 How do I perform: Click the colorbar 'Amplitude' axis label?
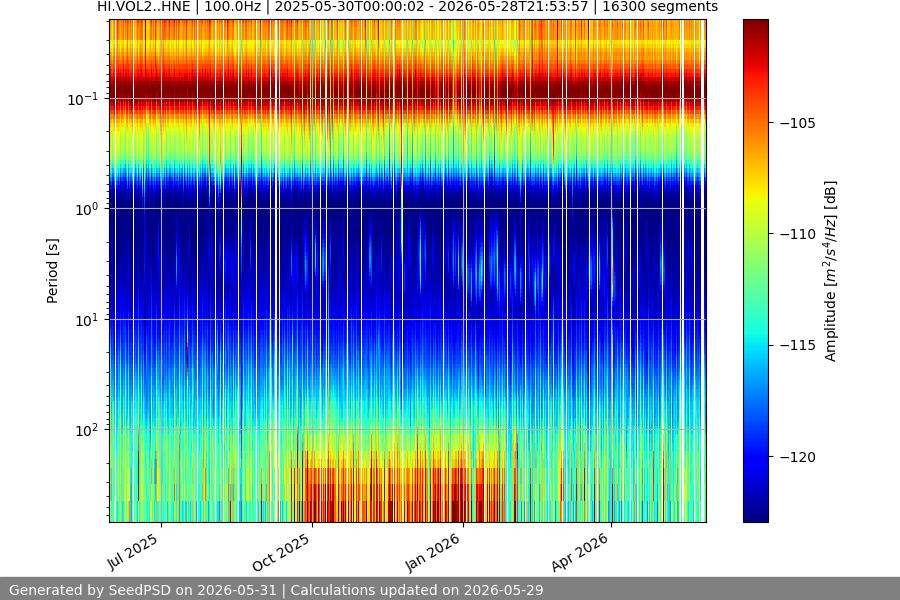830,271
